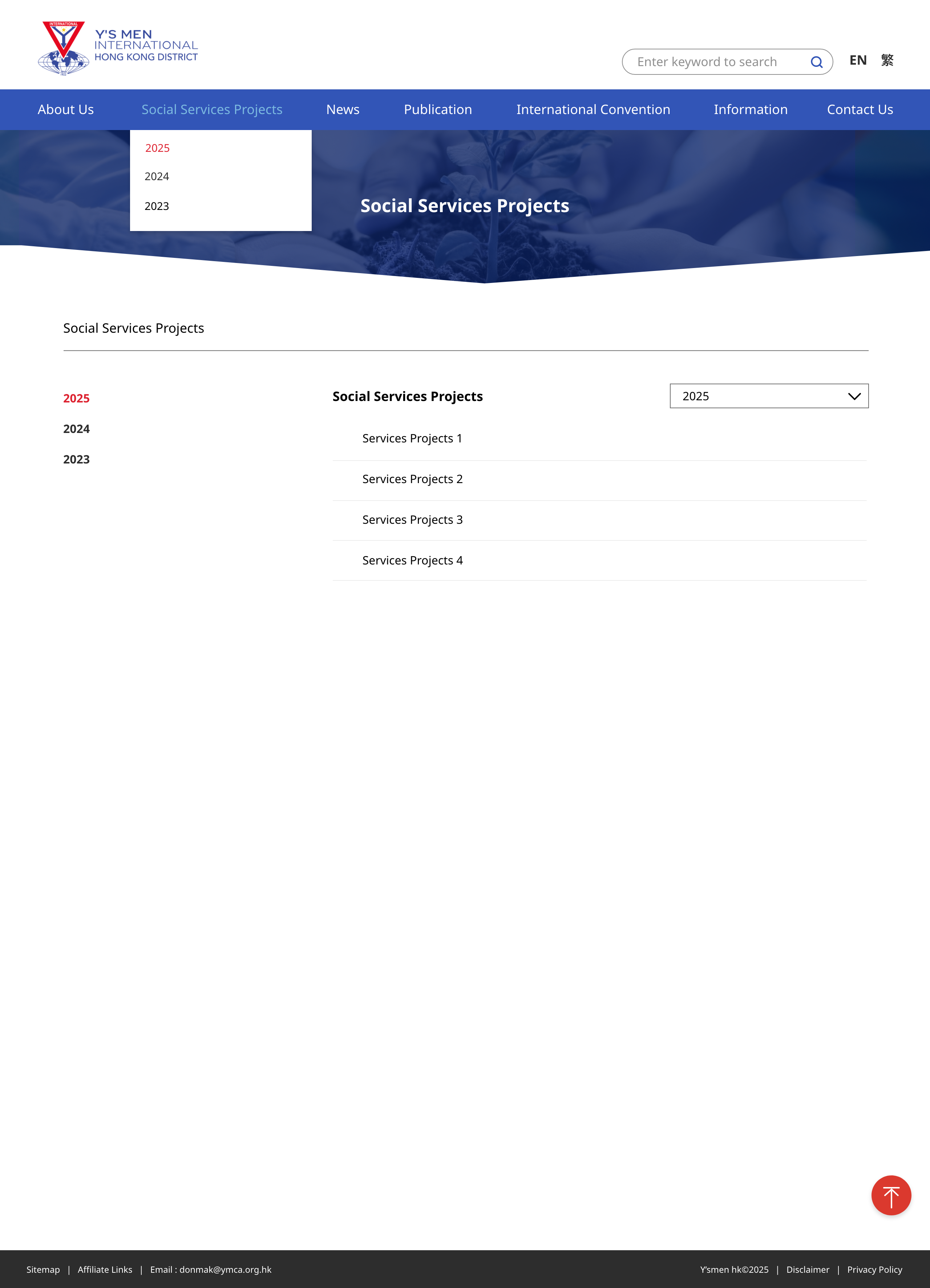Open the Privacy Policy footer link
The height and width of the screenshot is (1288, 930).
tap(874, 1269)
